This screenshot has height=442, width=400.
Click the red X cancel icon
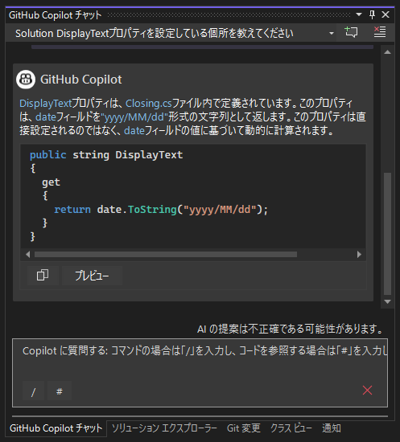pyautogui.click(x=367, y=390)
